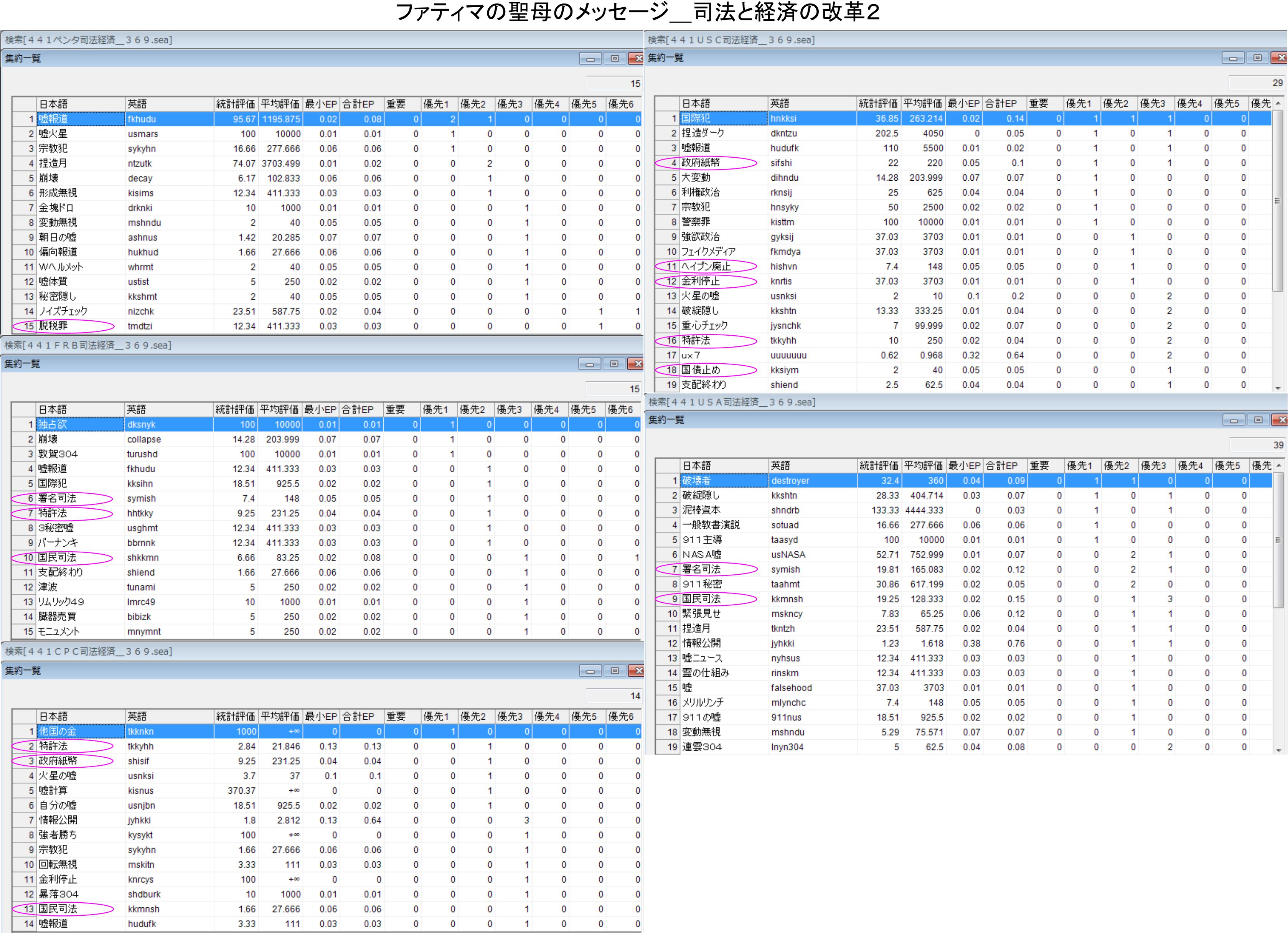Minimize the ペンタ司法経済 集約一覧 window

(590, 58)
